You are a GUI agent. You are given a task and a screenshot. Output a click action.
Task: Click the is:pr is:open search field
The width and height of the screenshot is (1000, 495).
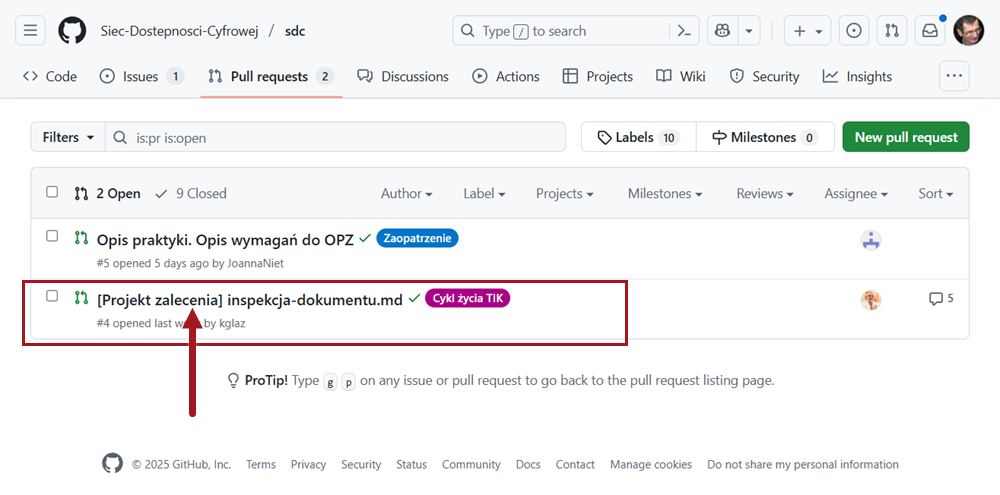(x=340, y=137)
